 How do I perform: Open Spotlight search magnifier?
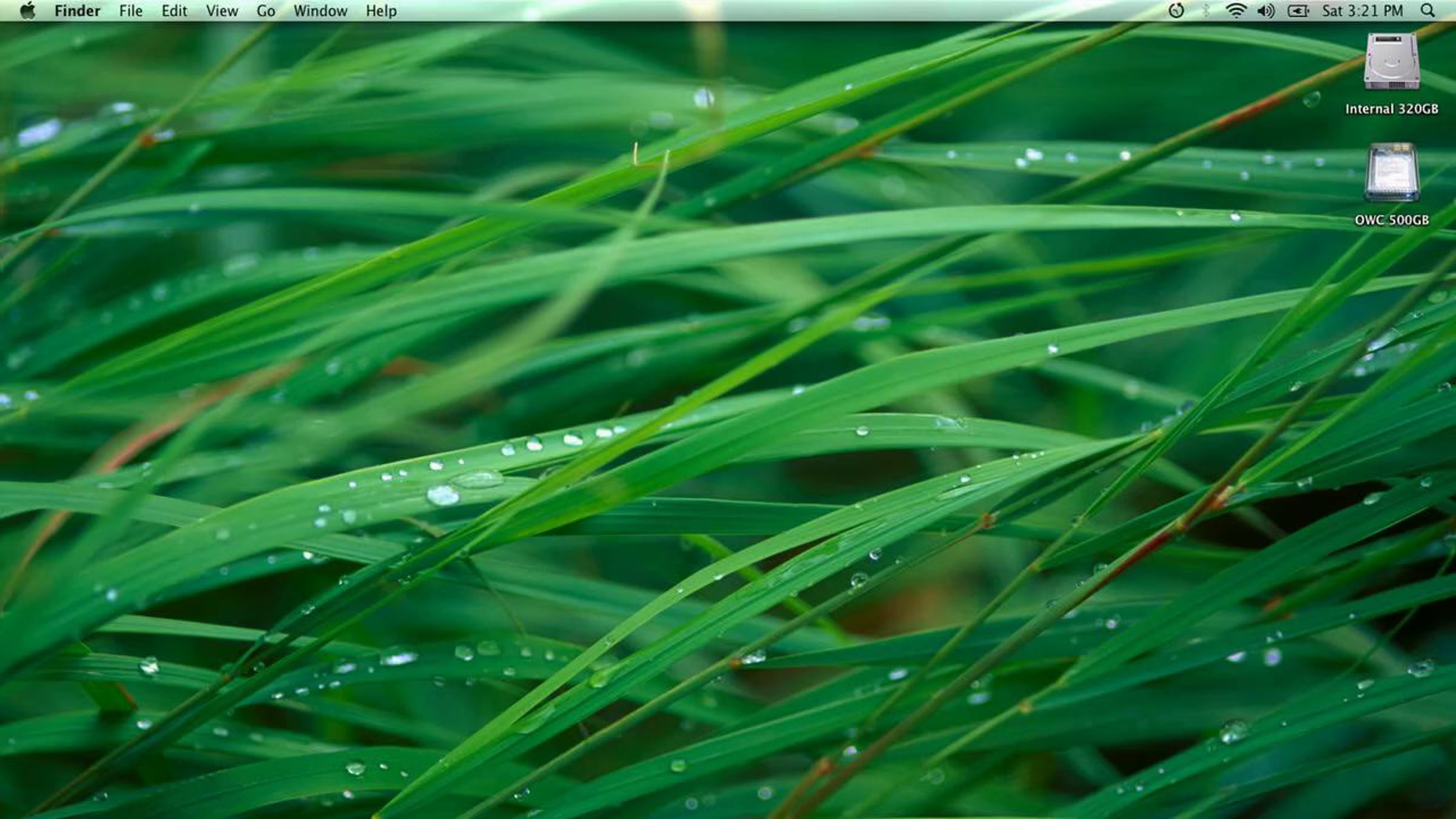[x=1428, y=11]
